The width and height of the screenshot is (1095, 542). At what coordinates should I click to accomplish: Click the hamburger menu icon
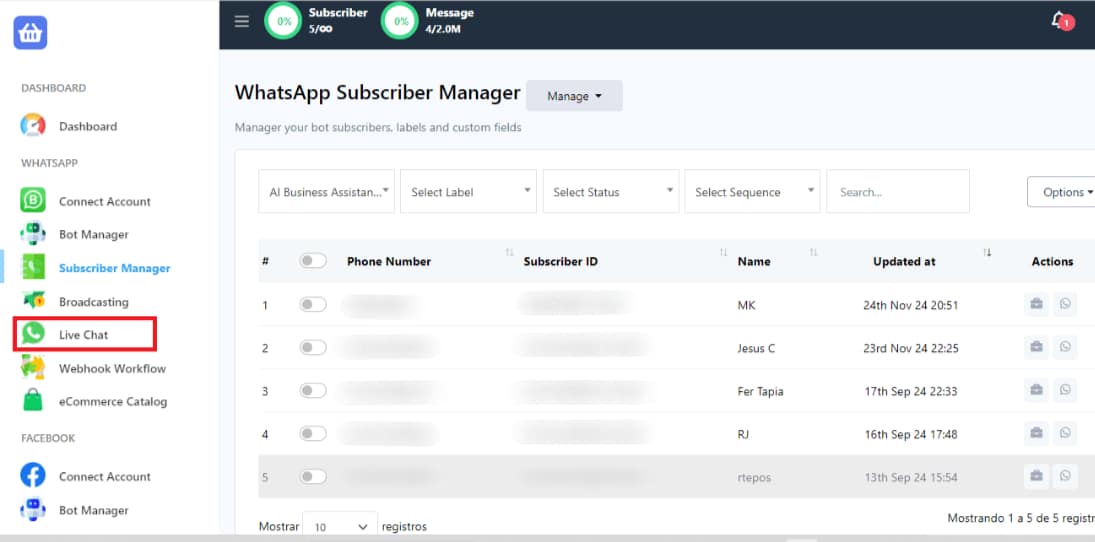tap(242, 21)
